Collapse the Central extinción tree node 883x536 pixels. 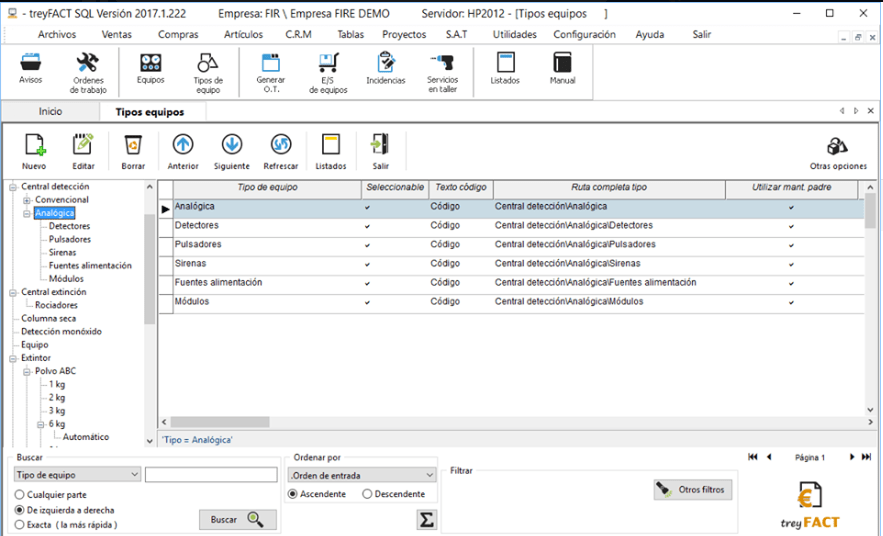pyautogui.click(x=13, y=292)
